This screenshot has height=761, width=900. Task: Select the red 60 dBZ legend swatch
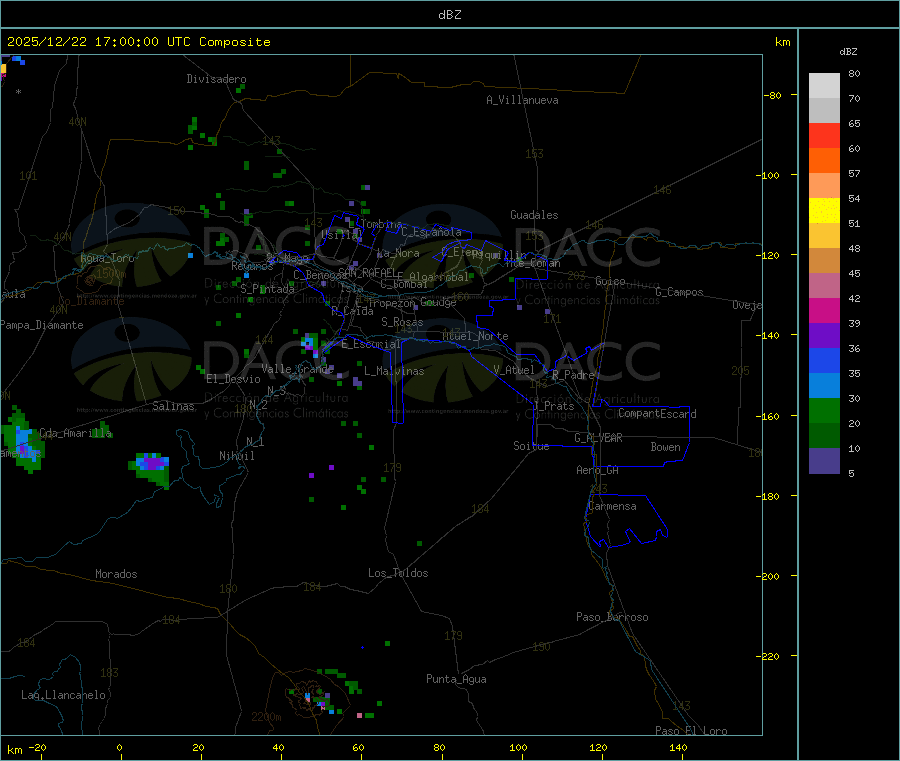(824, 135)
